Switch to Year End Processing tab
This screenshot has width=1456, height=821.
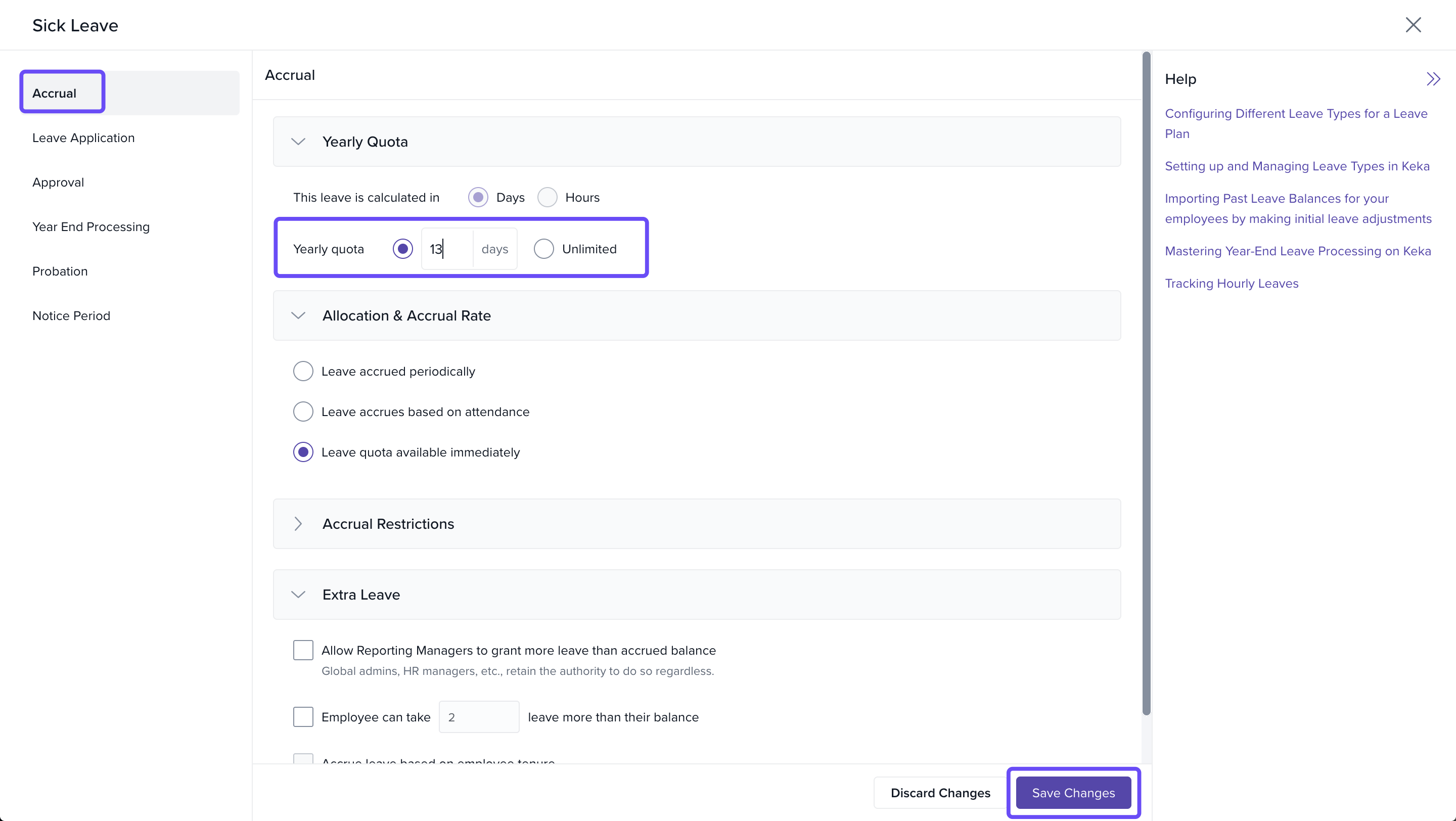click(x=91, y=226)
